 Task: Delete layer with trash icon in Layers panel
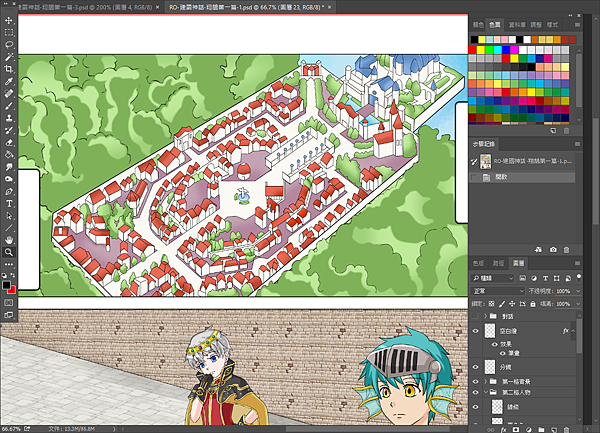[x=566, y=430]
